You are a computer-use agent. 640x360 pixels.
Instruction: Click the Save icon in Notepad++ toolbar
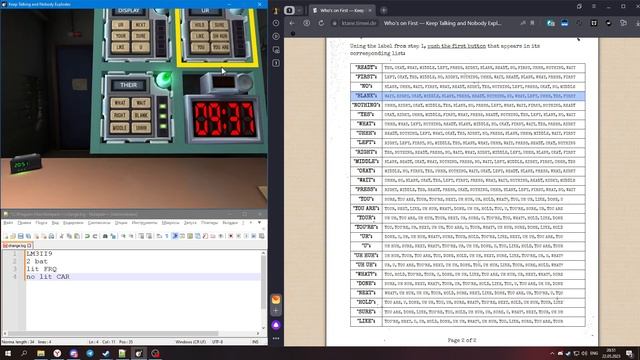(x=20, y=236)
